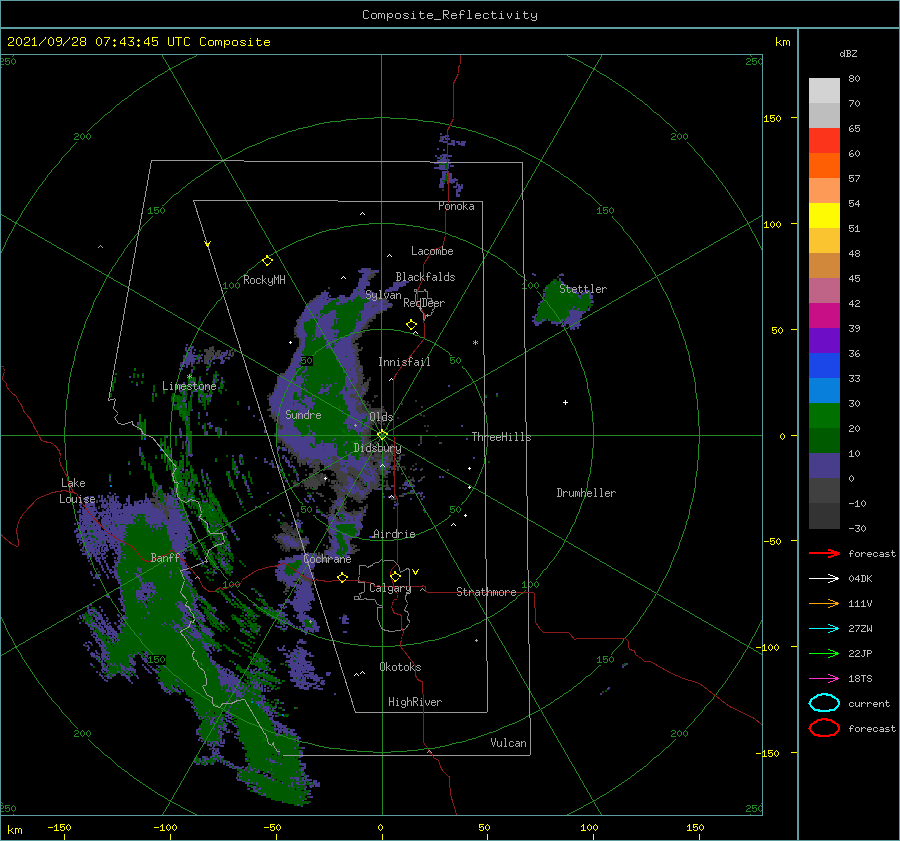Image resolution: width=900 pixels, height=841 pixels.
Task: Click the yellow diamond inside Calgary outline
Action: [395, 576]
